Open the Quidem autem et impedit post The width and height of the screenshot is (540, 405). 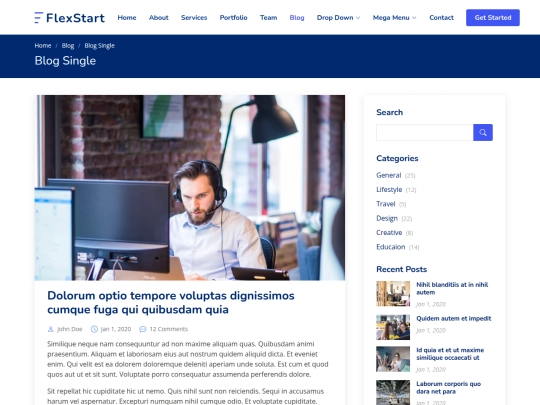[454, 318]
